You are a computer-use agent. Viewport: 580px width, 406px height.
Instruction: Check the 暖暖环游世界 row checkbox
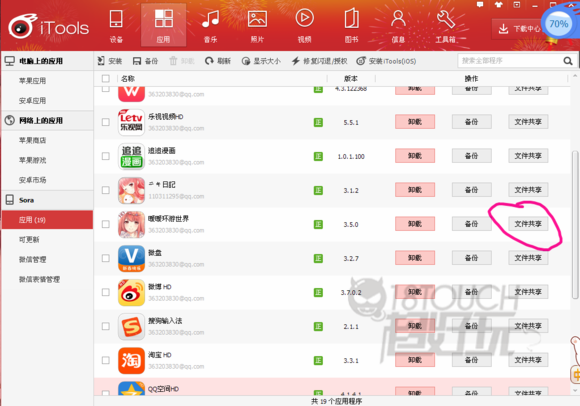(x=106, y=224)
